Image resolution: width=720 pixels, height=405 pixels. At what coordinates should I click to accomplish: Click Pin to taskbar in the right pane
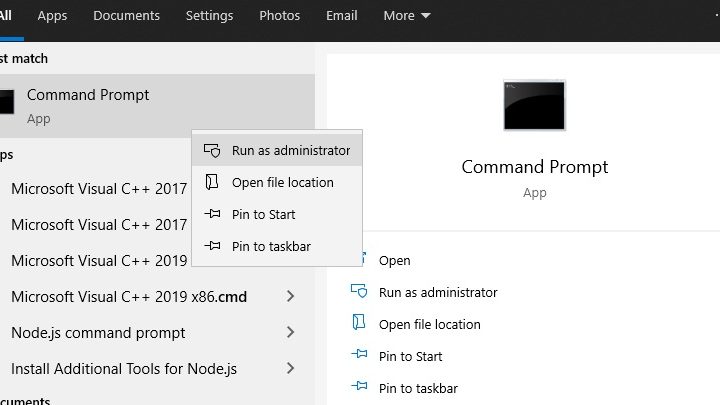click(x=418, y=388)
